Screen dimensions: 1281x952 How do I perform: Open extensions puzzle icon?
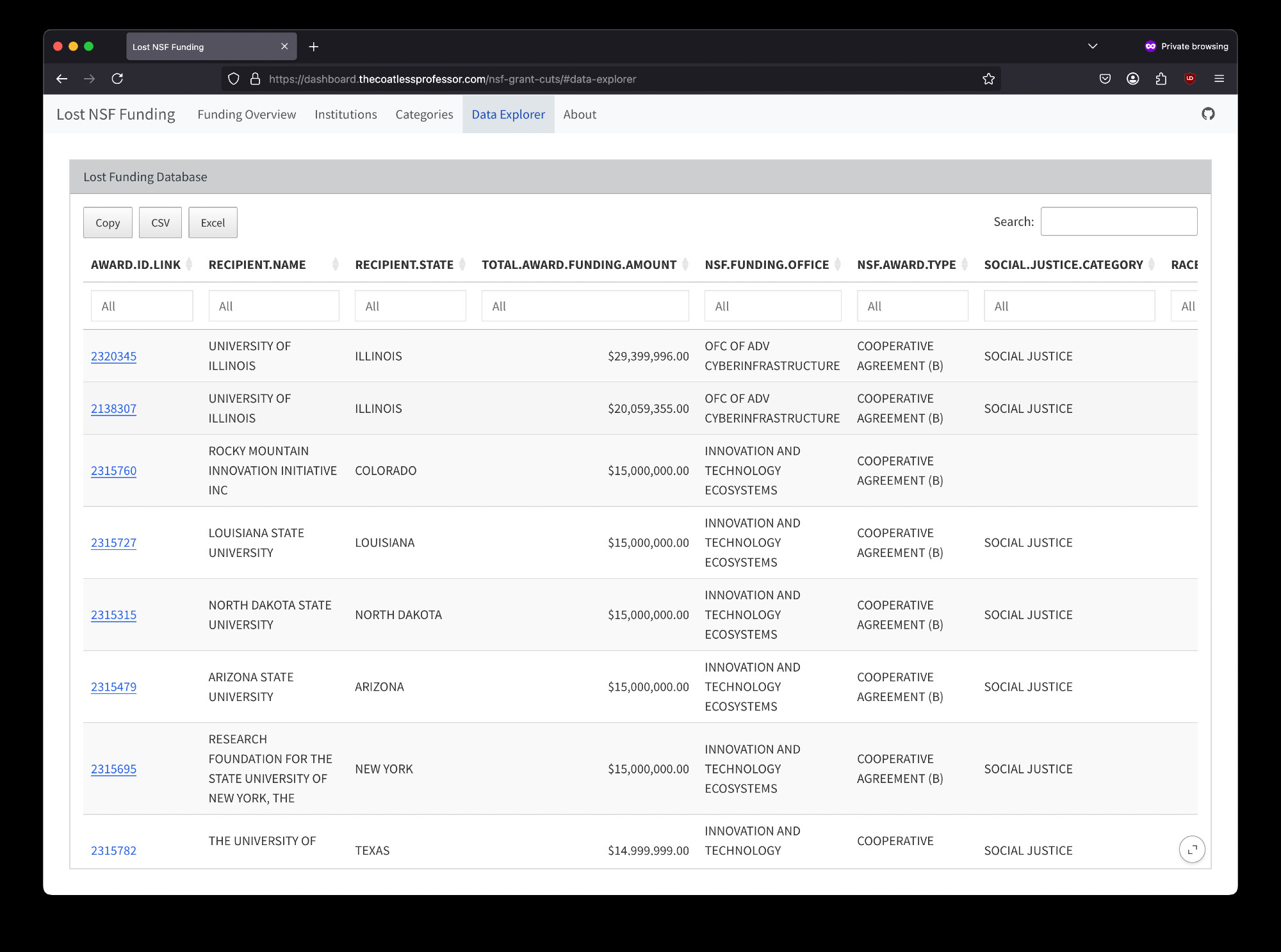click(1161, 79)
